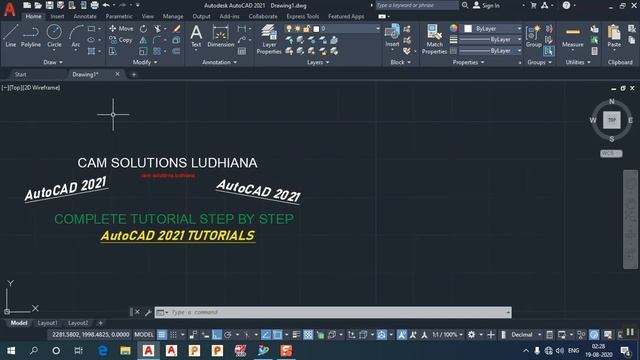Click the layer color white swatch
The height and width of the screenshot is (360, 640).
pyautogui.click(x=316, y=29)
